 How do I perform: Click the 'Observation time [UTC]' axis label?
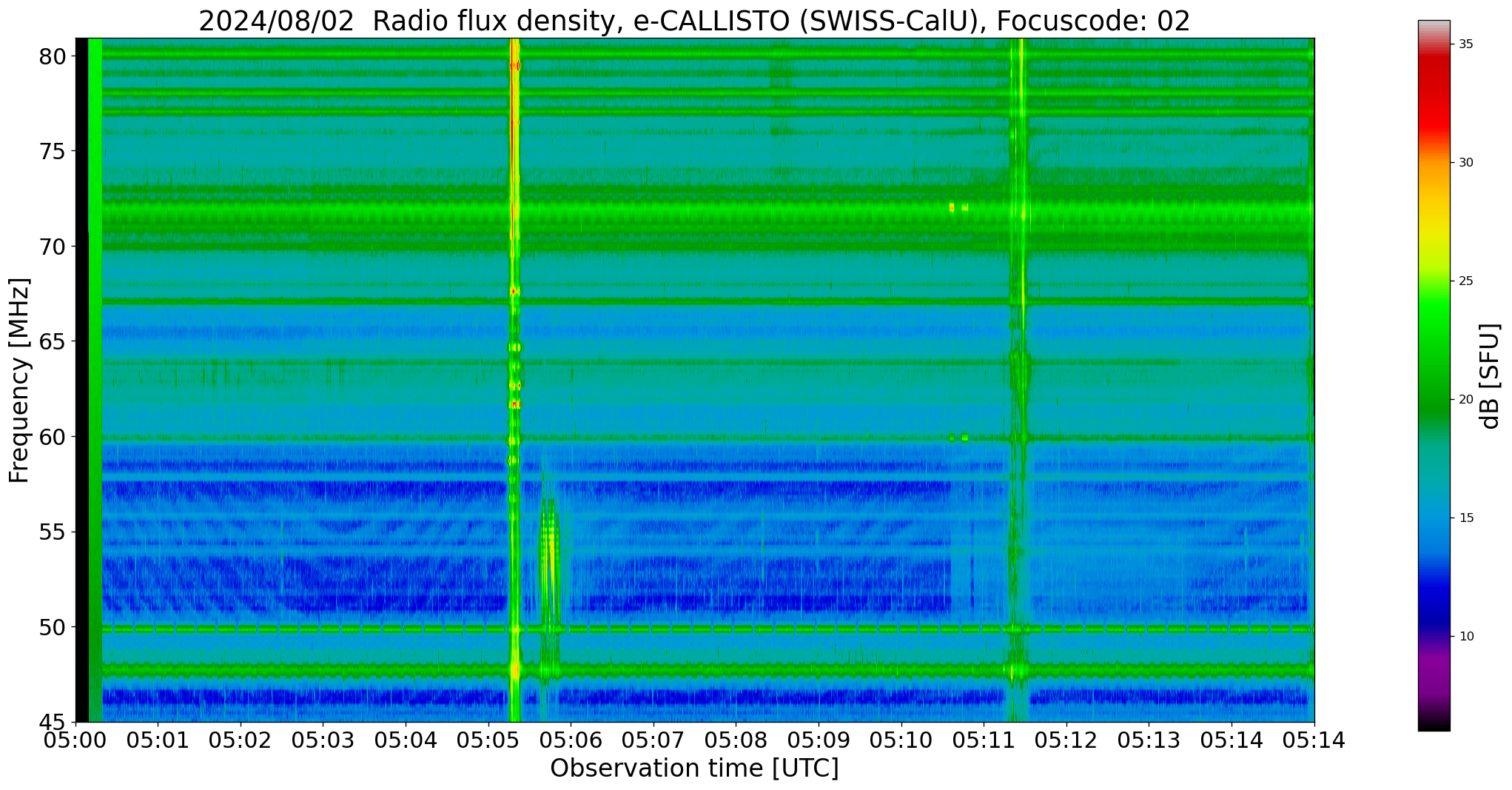click(x=694, y=769)
